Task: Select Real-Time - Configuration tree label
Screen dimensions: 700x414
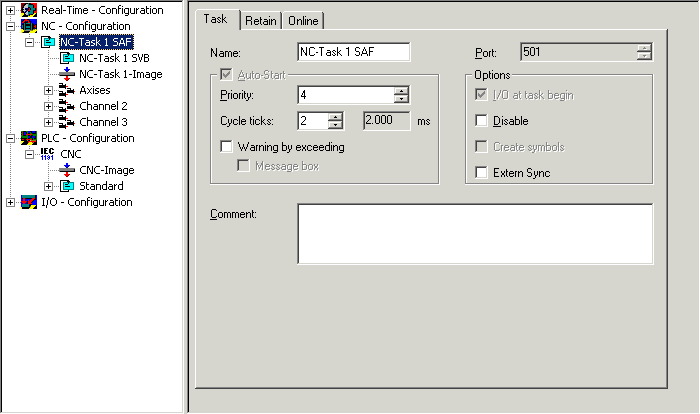Action: tap(102, 10)
